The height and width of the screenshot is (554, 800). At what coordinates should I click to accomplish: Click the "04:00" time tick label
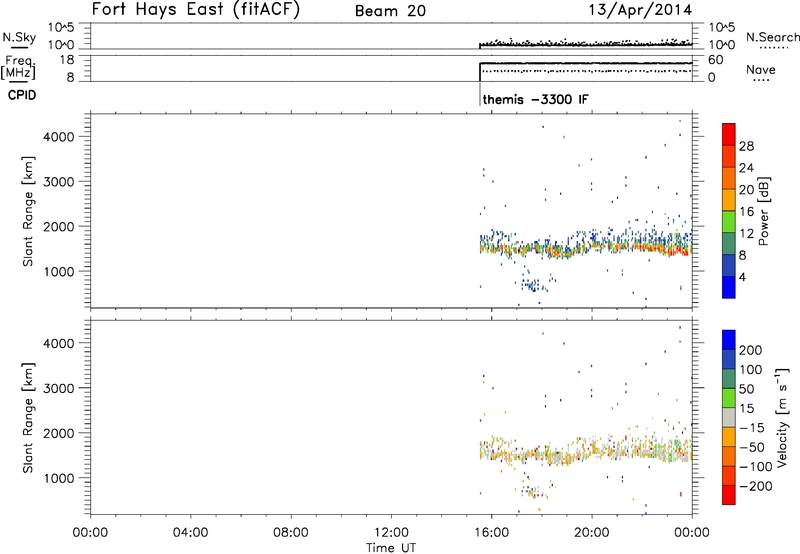pos(190,532)
